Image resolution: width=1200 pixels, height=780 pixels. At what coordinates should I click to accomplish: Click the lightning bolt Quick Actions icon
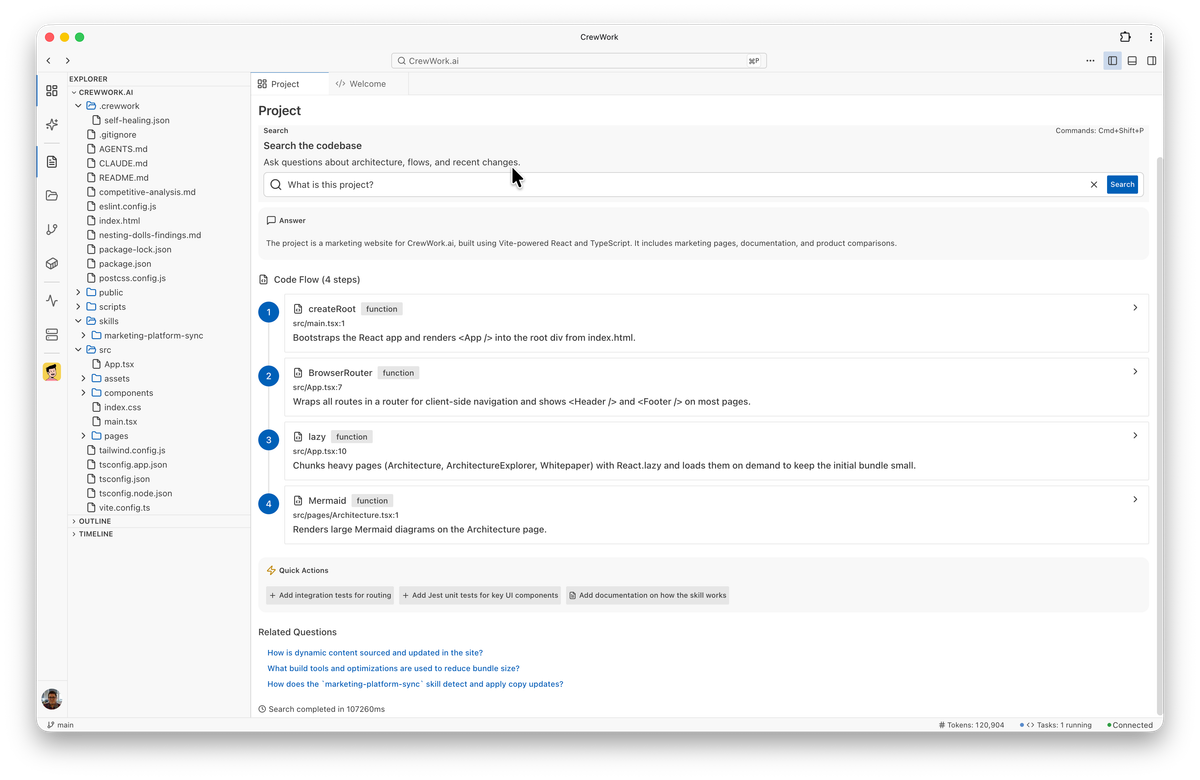tap(271, 571)
